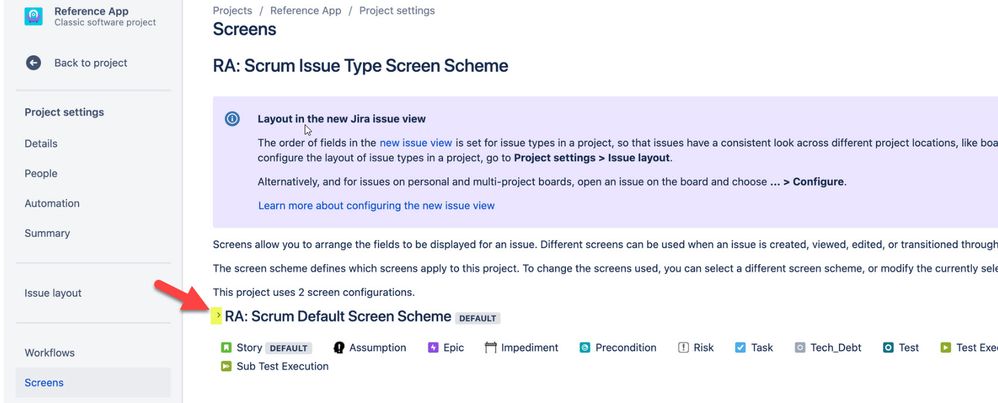The height and width of the screenshot is (403, 998).
Task: Click the blue Task checkbox icon
Action: tap(740, 348)
